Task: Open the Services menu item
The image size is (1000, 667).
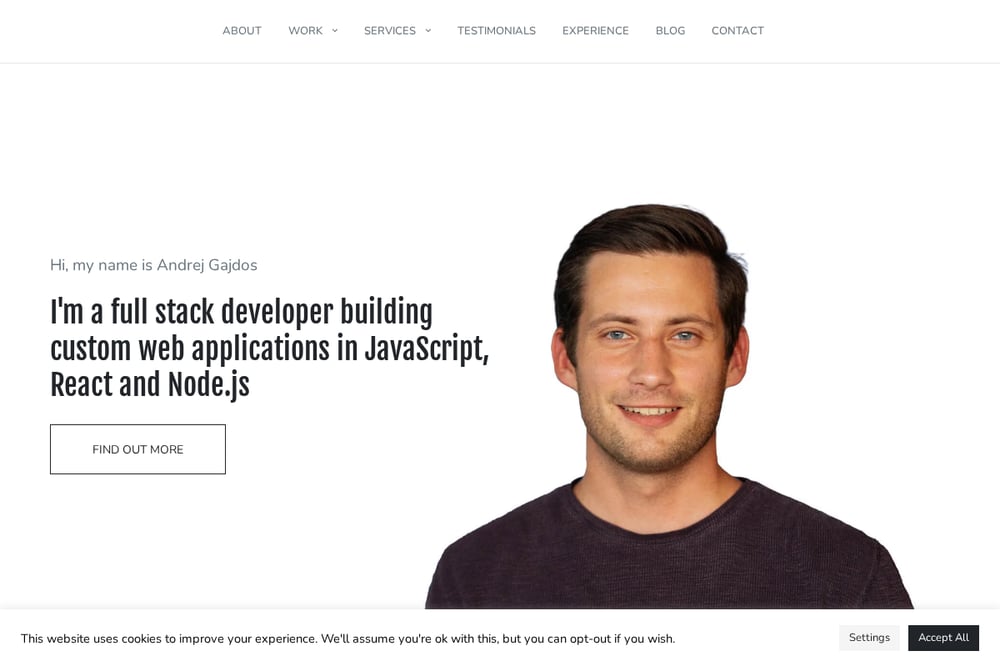Action: (x=390, y=31)
